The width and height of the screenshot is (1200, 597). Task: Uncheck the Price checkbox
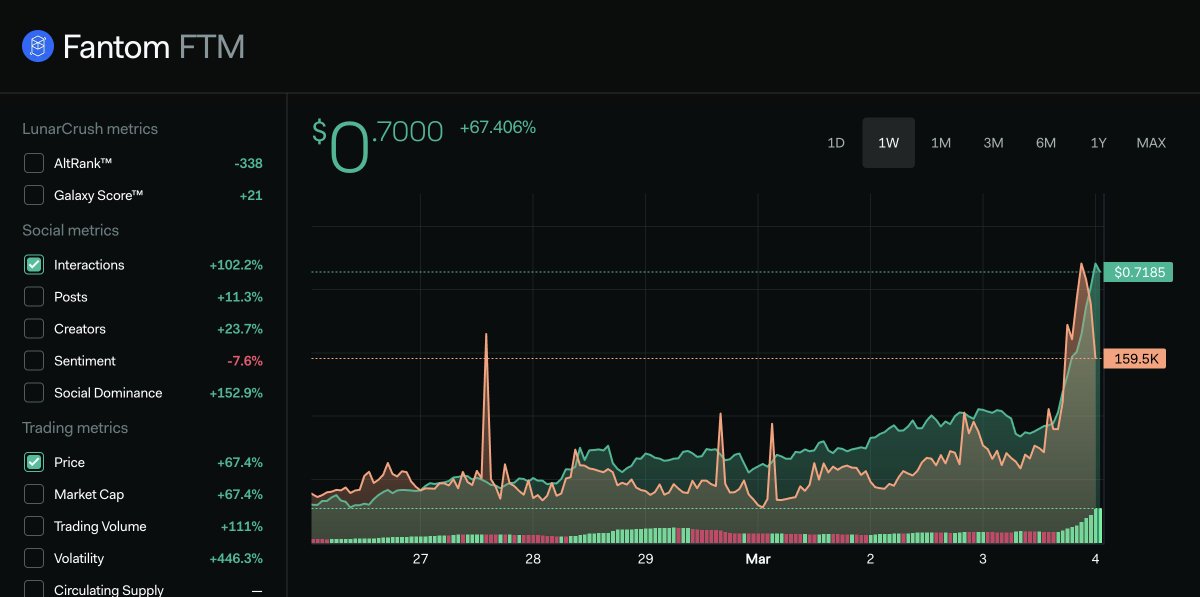[x=34, y=462]
